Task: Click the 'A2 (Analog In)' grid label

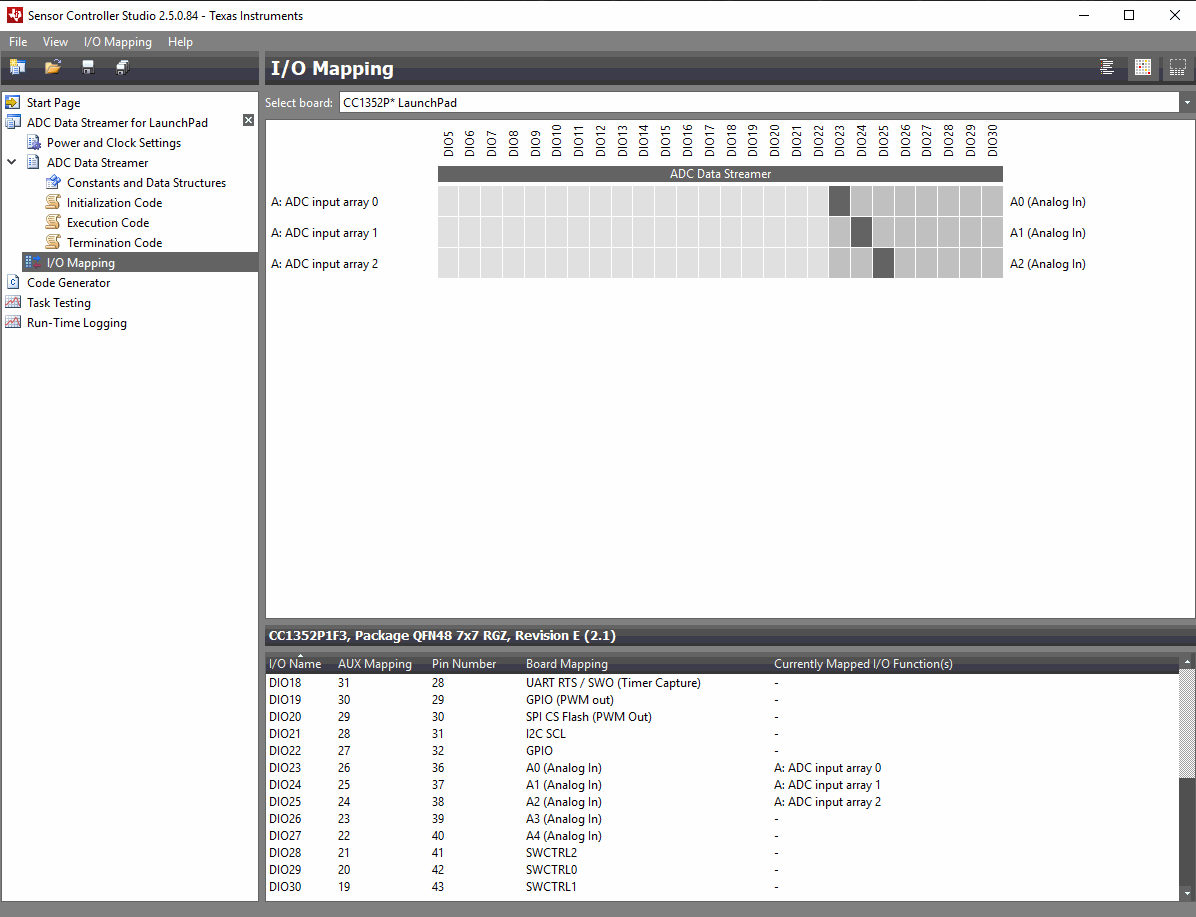Action: click(1047, 263)
